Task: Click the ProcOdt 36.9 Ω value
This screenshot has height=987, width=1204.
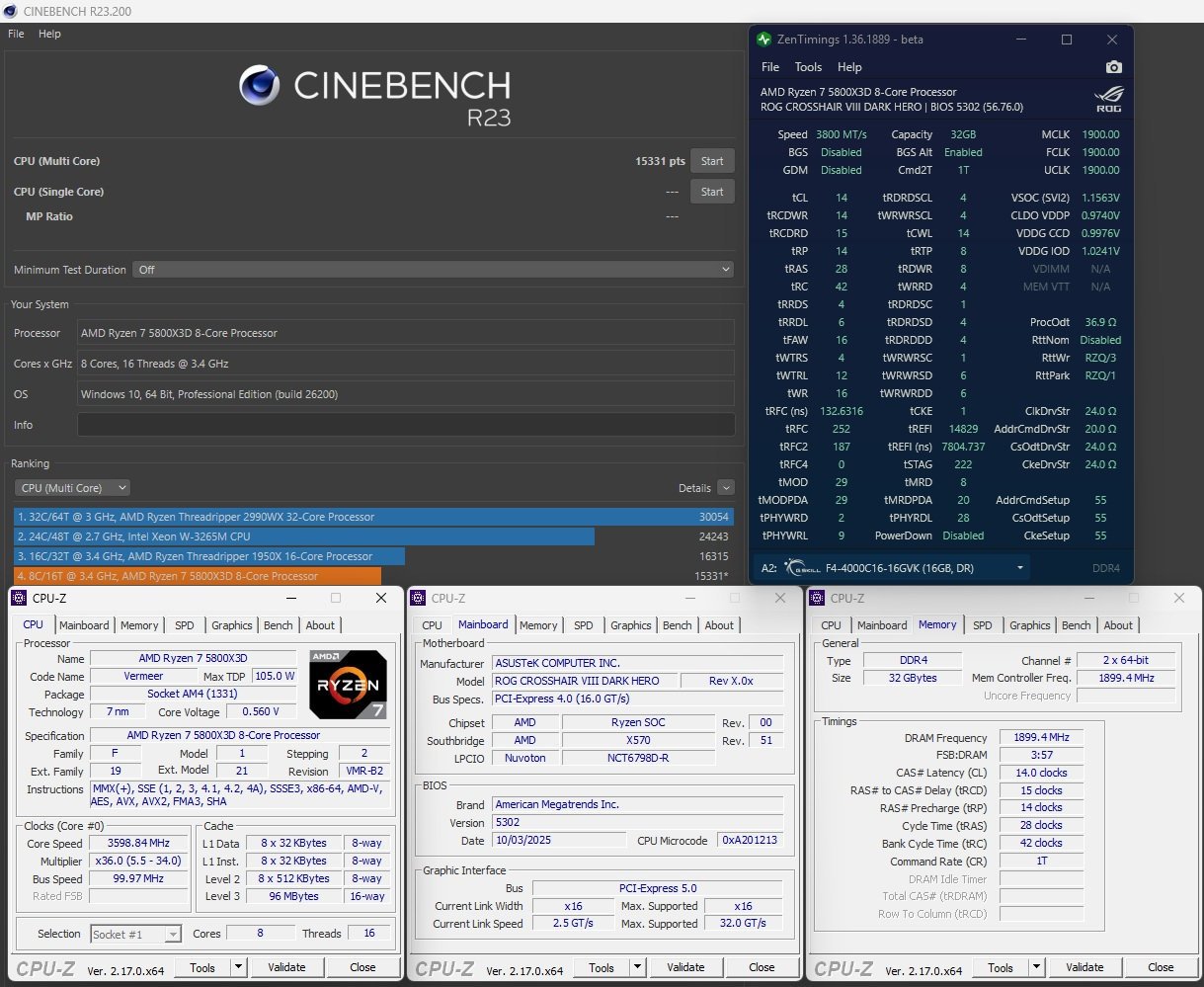Action: [1100, 322]
